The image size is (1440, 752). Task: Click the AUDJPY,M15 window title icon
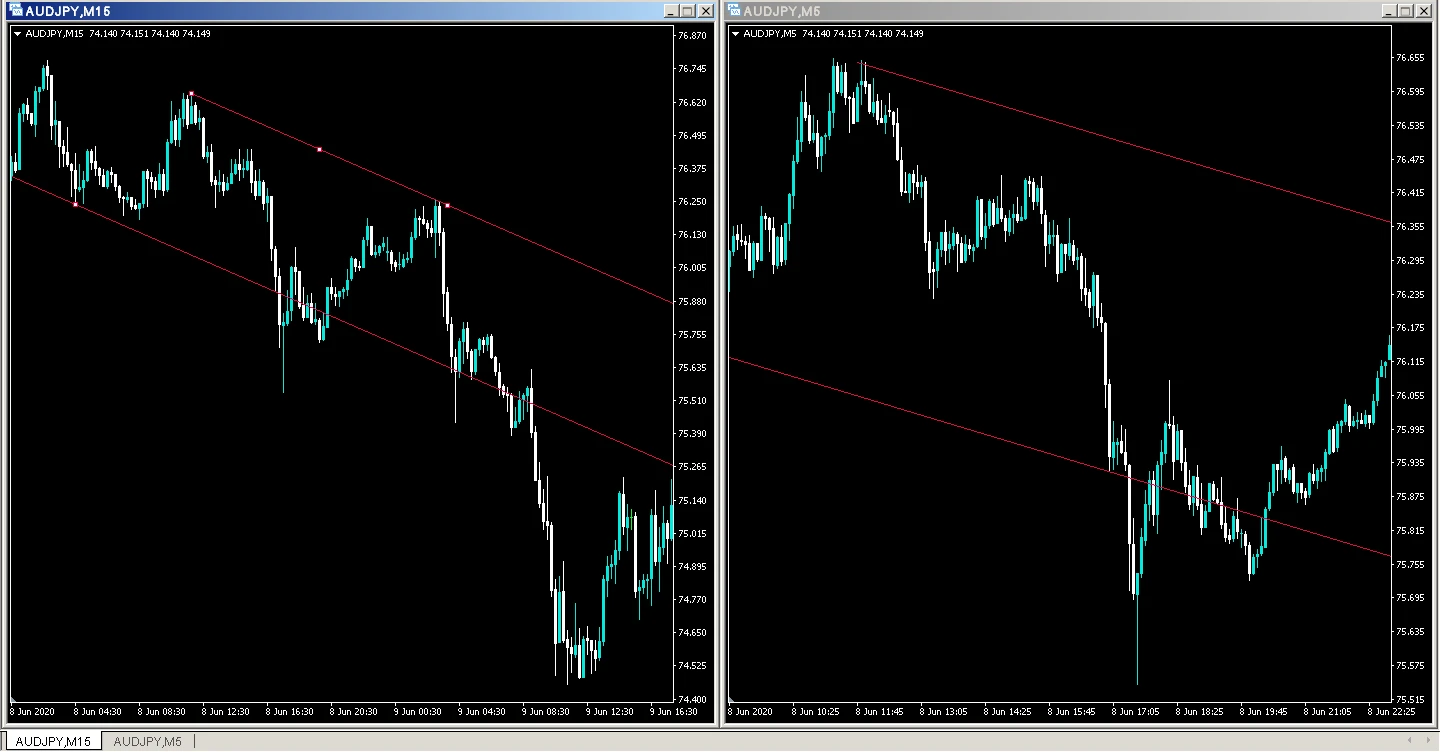pos(16,11)
